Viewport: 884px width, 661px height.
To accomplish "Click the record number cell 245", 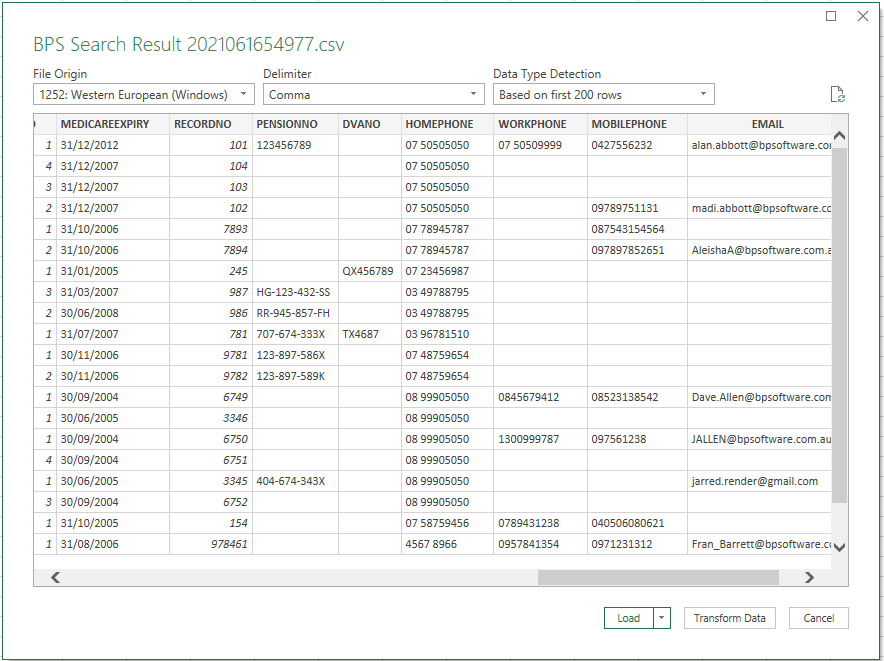I will (211, 271).
